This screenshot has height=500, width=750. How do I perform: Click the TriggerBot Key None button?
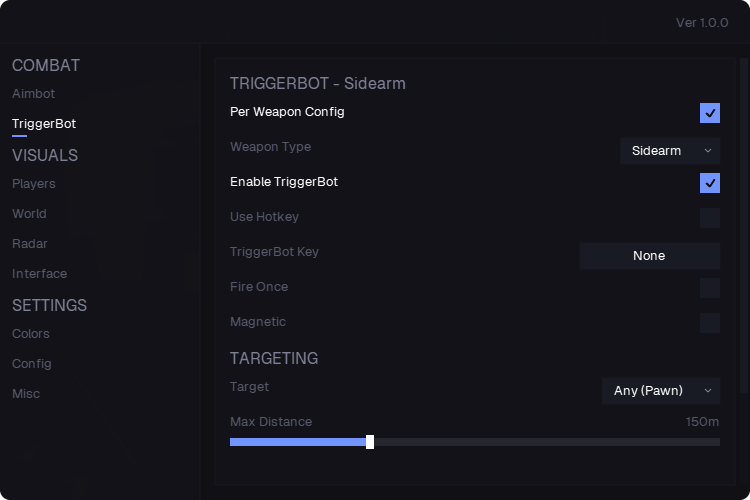pos(650,256)
